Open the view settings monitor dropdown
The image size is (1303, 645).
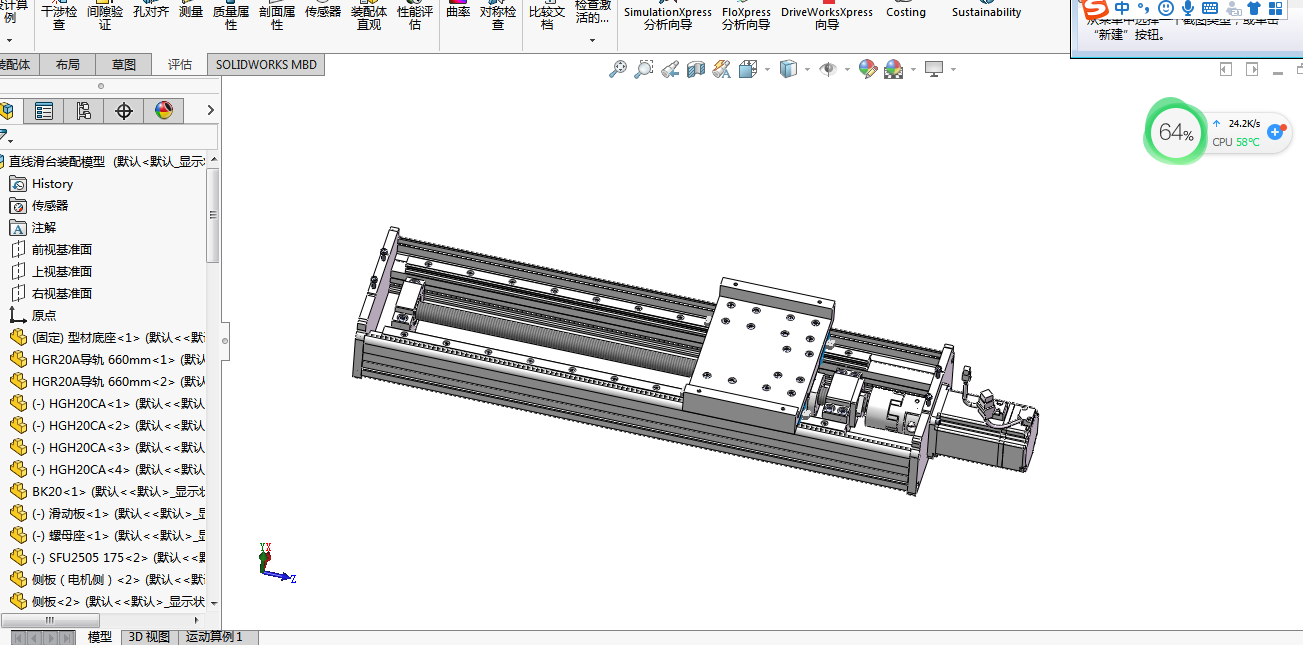(953, 69)
